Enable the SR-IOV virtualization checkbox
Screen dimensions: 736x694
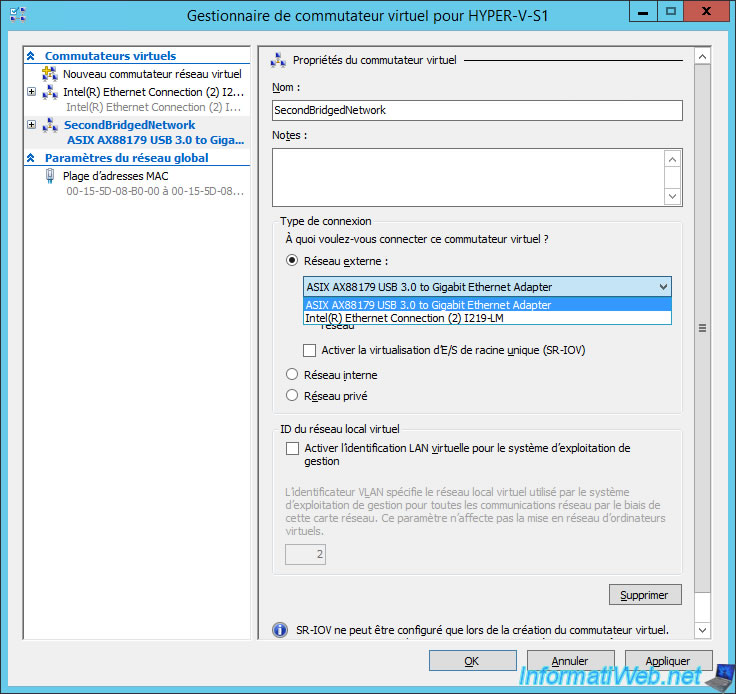tap(309, 350)
